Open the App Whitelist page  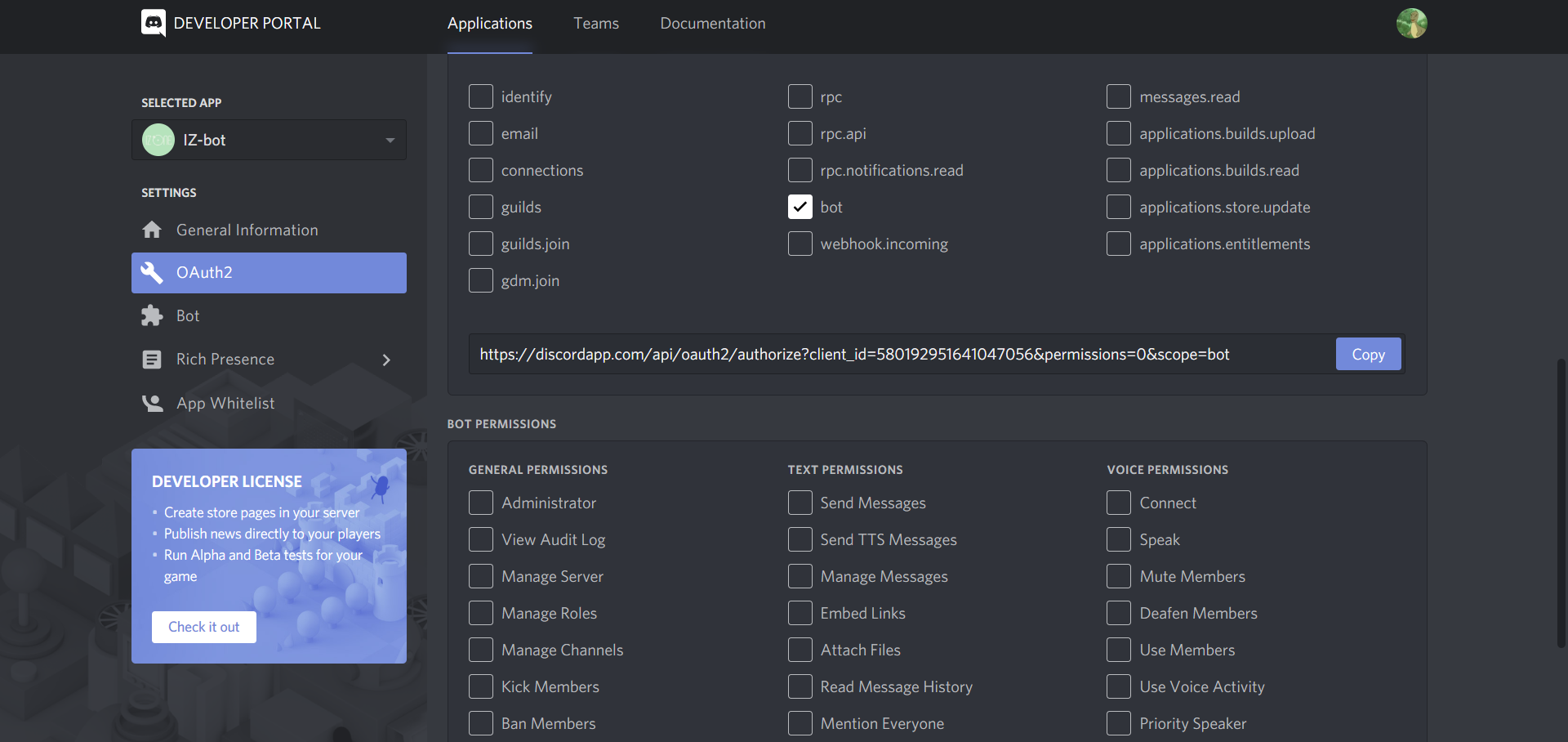coord(269,403)
